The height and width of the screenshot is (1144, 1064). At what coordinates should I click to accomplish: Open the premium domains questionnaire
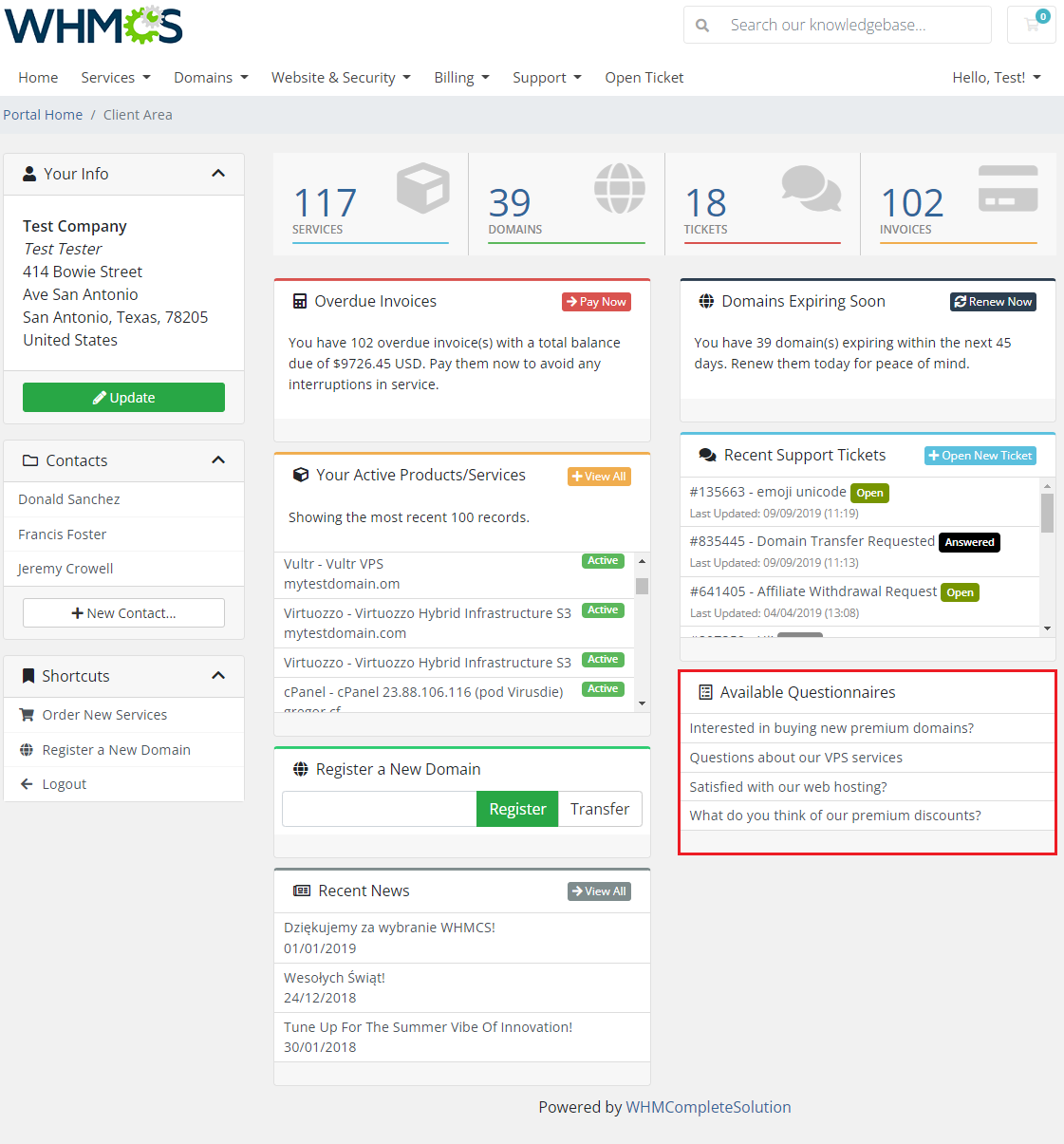(868, 728)
